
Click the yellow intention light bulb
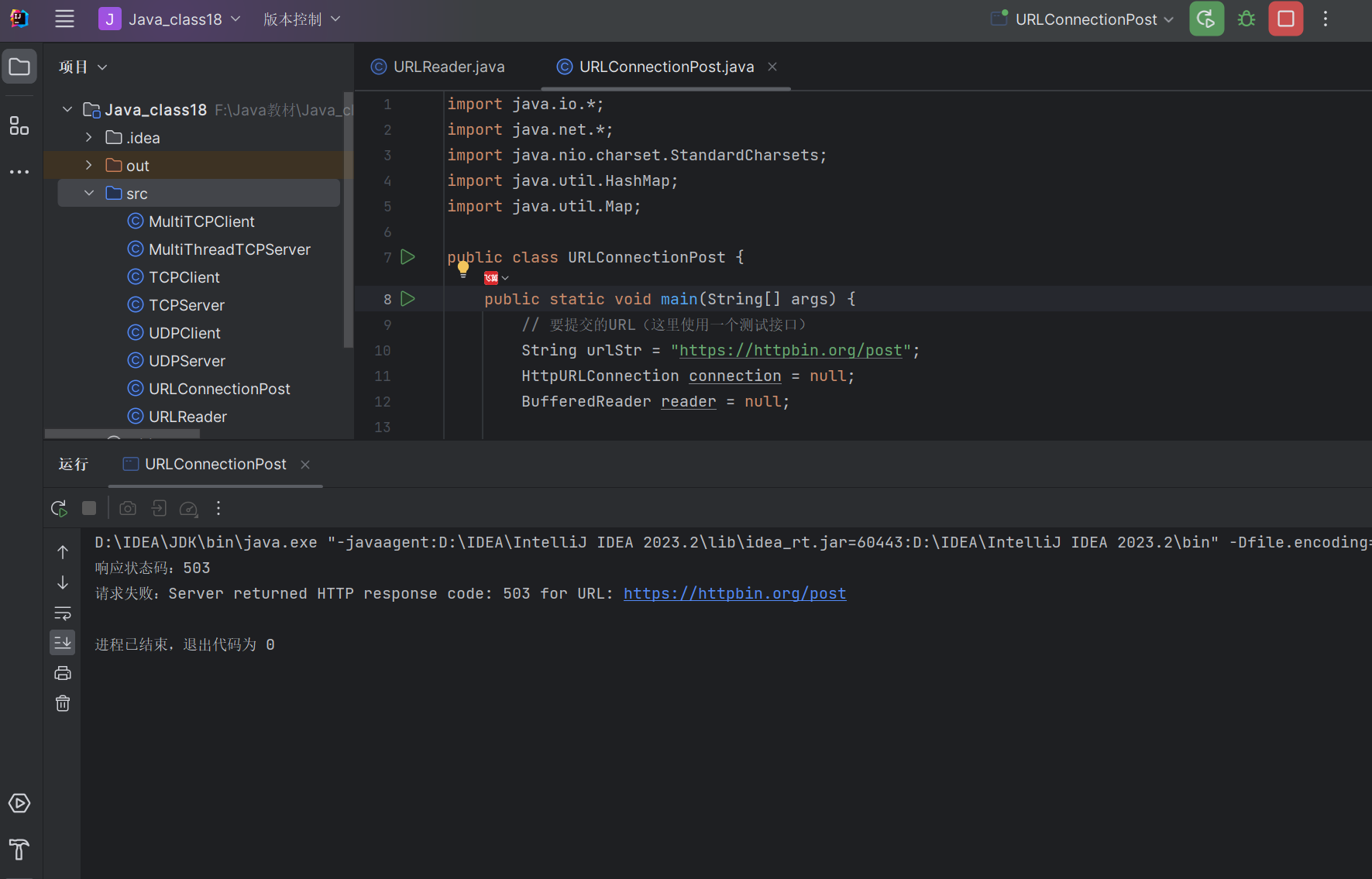463,269
